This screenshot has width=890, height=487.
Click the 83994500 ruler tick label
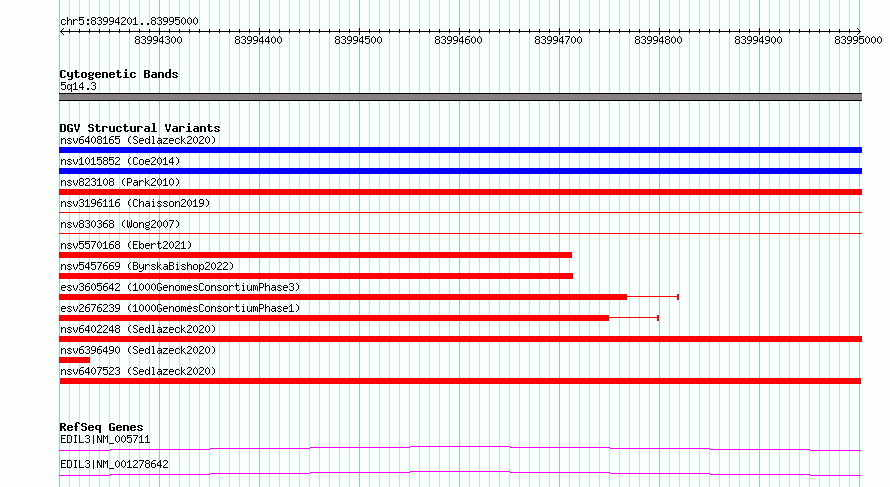358,40
